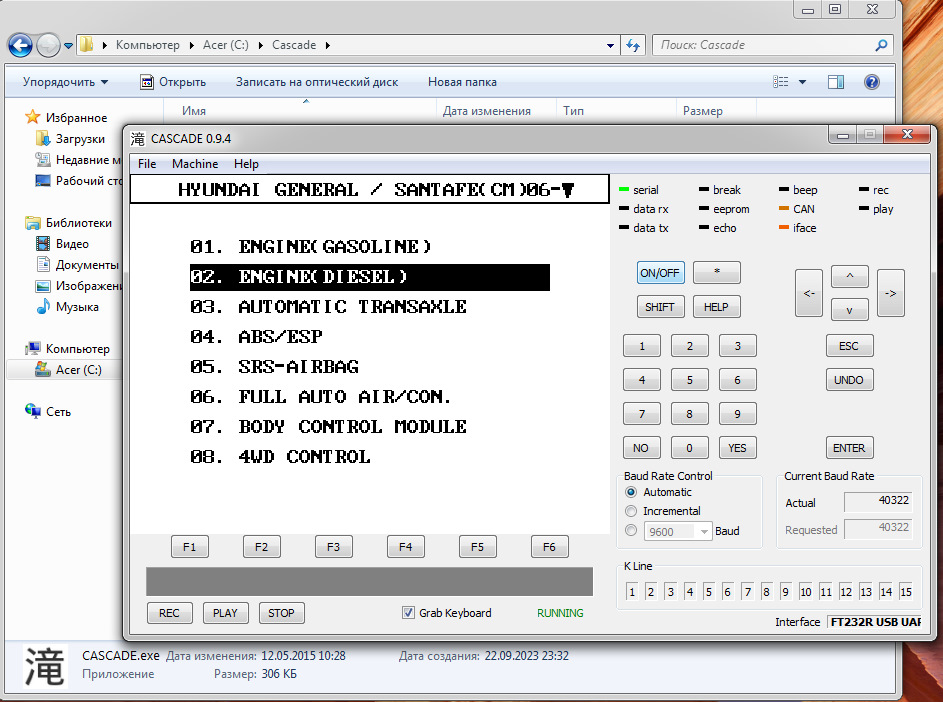Click the ESC button
The height and width of the screenshot is (703, 943).
pyautogui.click(x=849, y=346)
